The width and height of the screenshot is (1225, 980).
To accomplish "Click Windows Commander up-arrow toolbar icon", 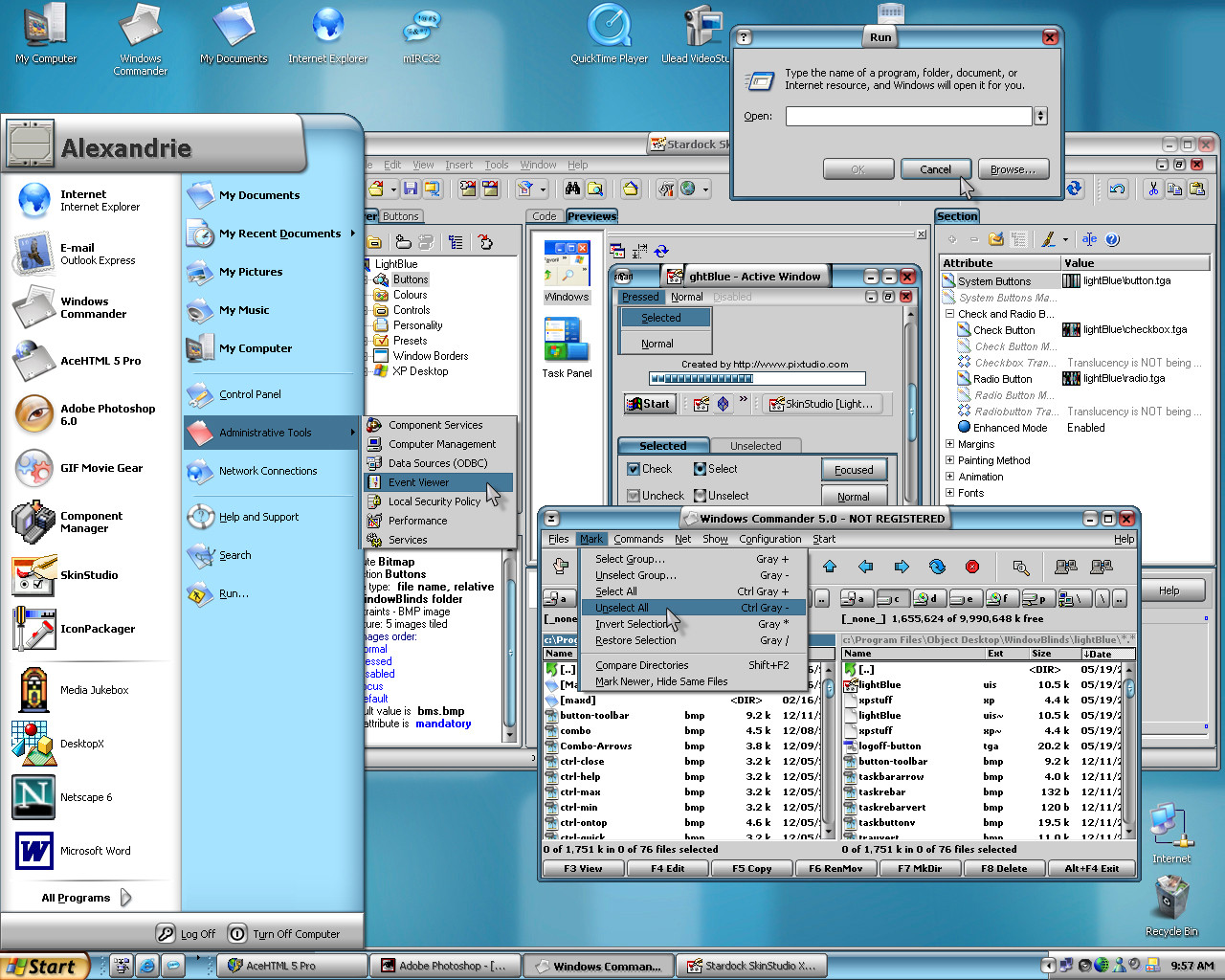I will tap(830, 567).
